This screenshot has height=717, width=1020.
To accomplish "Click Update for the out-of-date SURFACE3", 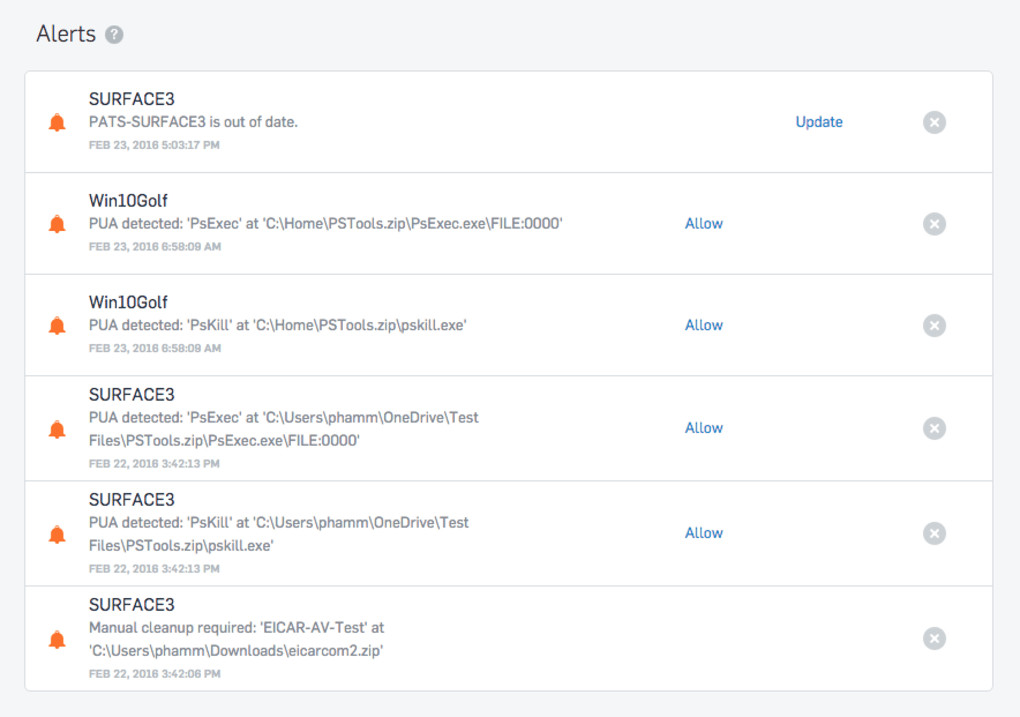I will 819,122.
